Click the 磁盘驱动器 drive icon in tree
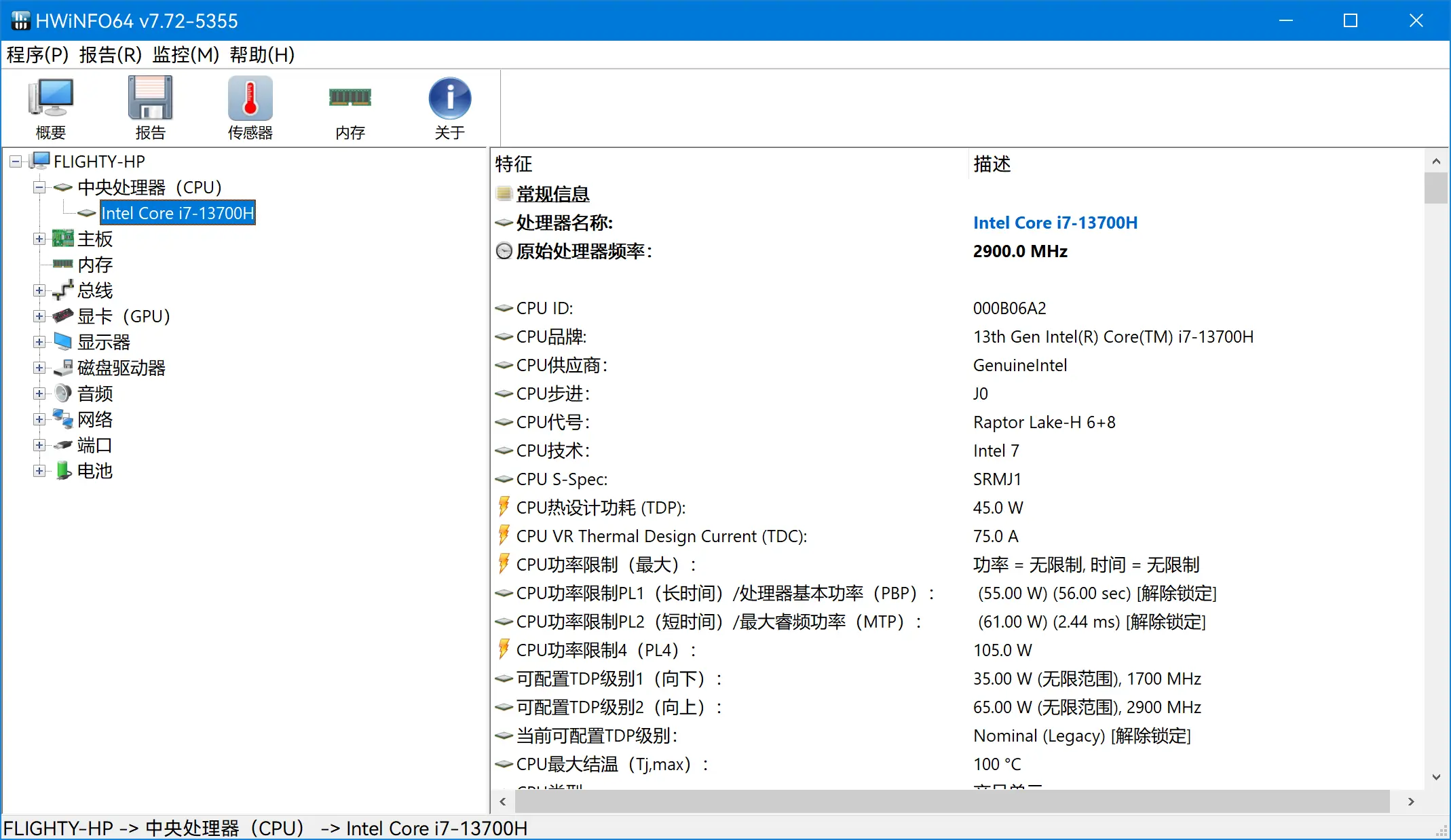The width and height of the screenshot is (1451, 840). pos(63,367)
